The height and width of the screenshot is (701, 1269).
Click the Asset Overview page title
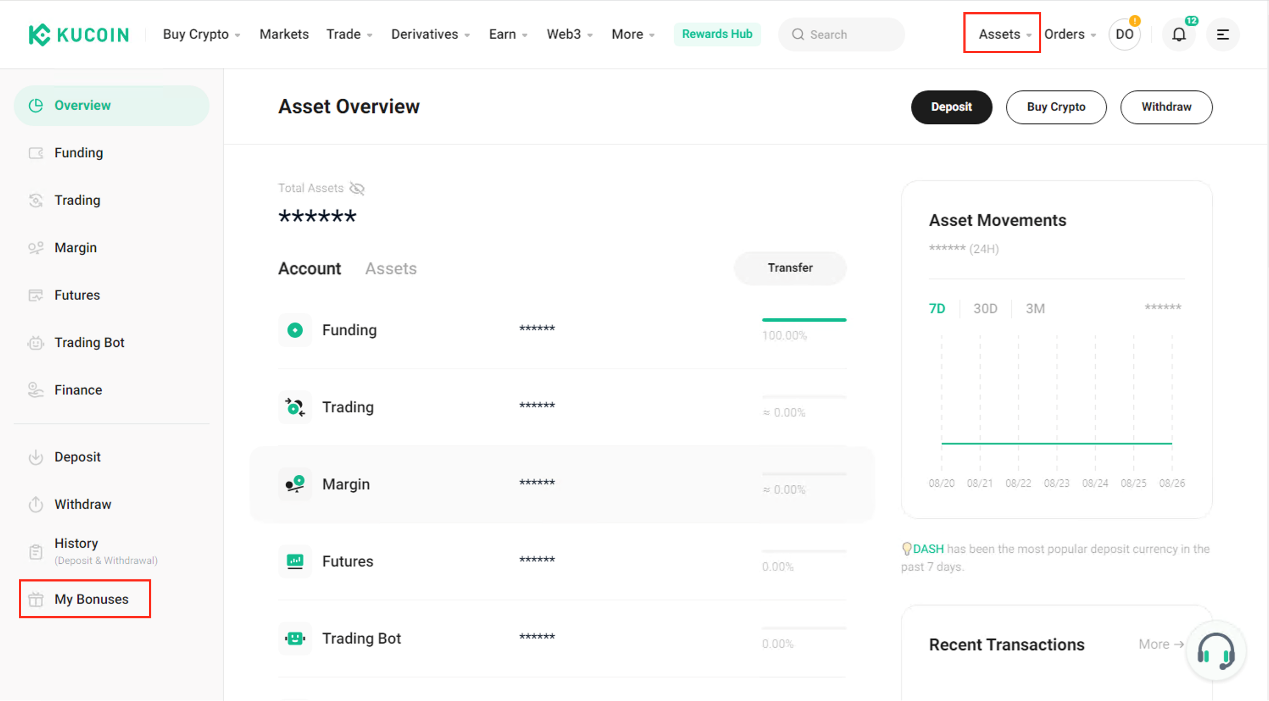point(349,107)
